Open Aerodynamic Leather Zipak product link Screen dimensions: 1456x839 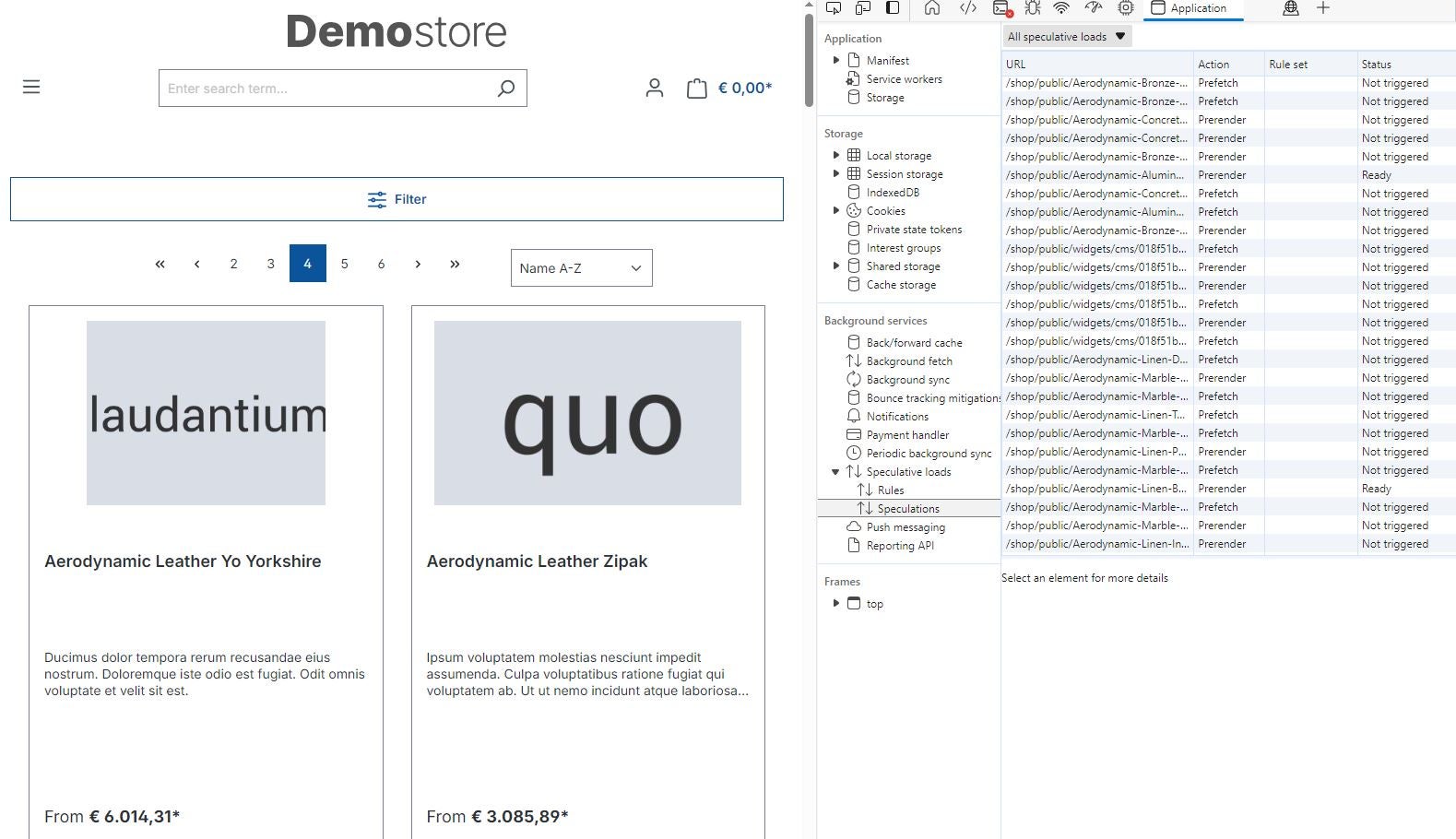point(537,561)
